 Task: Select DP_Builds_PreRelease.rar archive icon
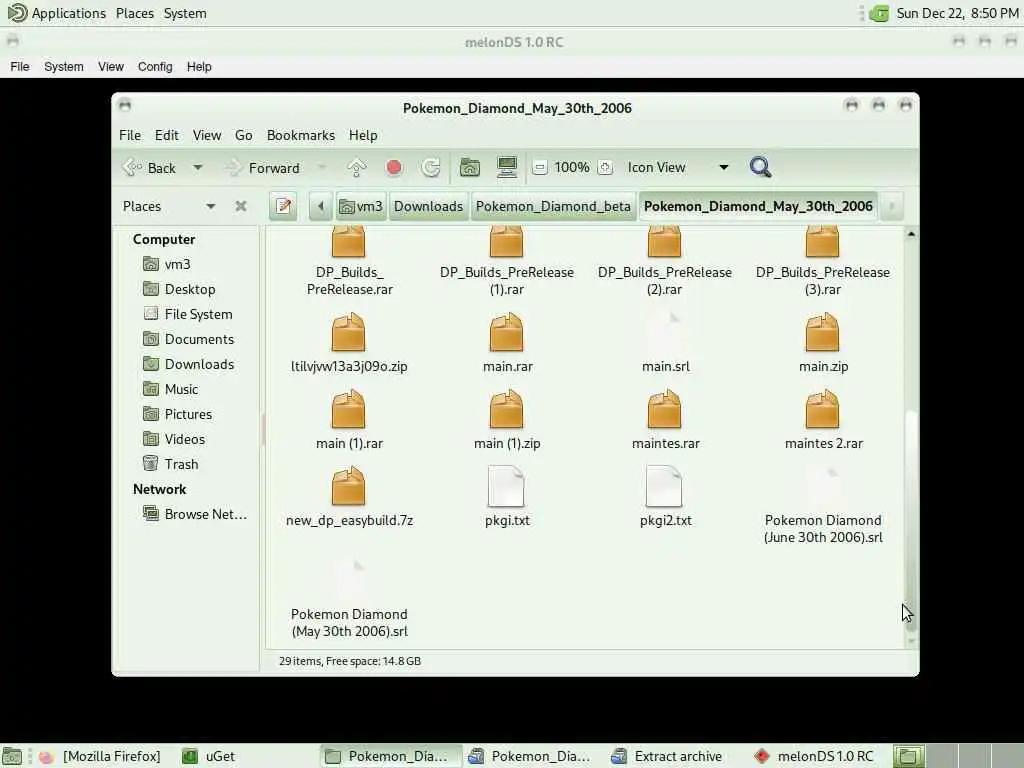pos(349,242)
